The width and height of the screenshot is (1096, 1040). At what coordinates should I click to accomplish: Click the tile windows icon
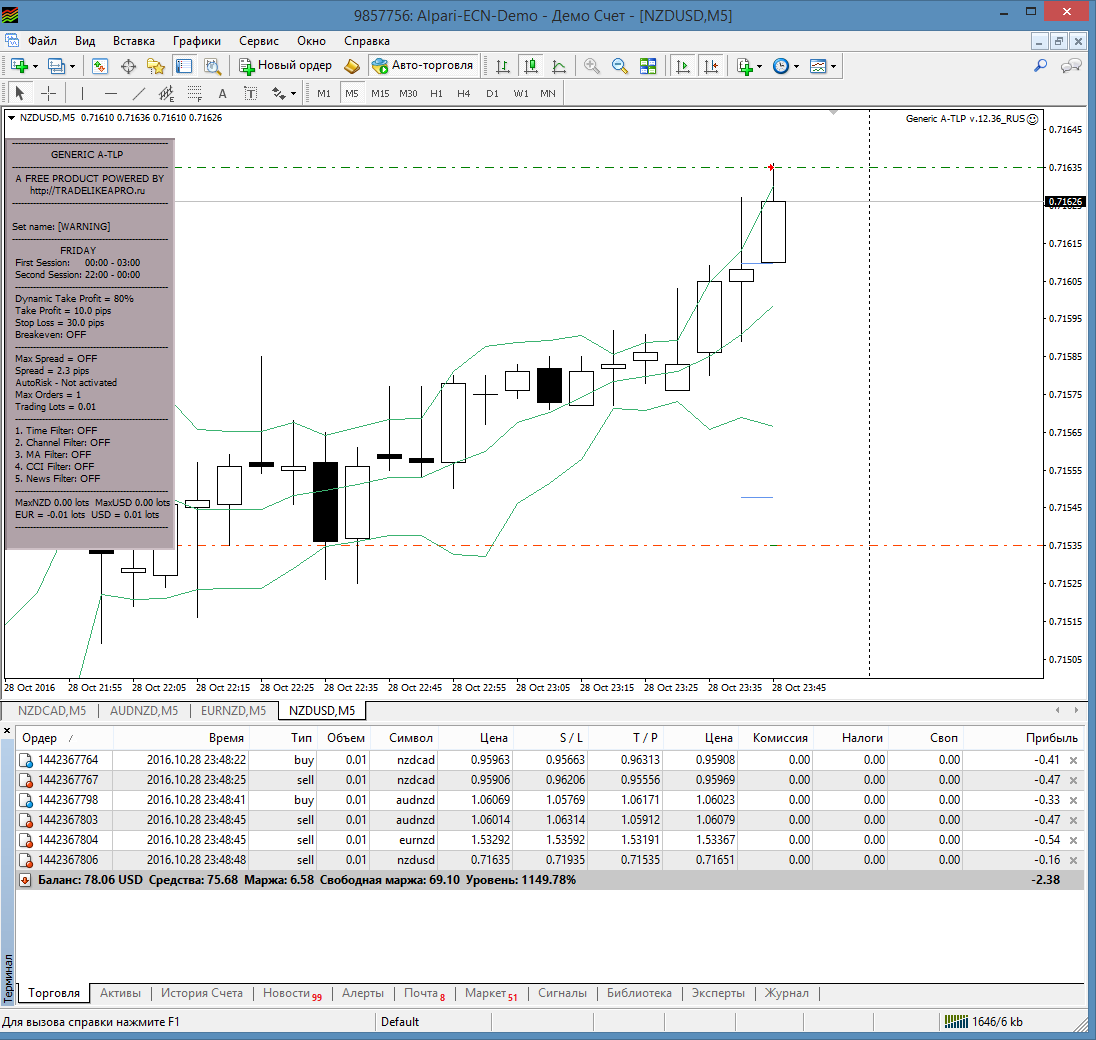pyautogui.click(x=649, y=66)
